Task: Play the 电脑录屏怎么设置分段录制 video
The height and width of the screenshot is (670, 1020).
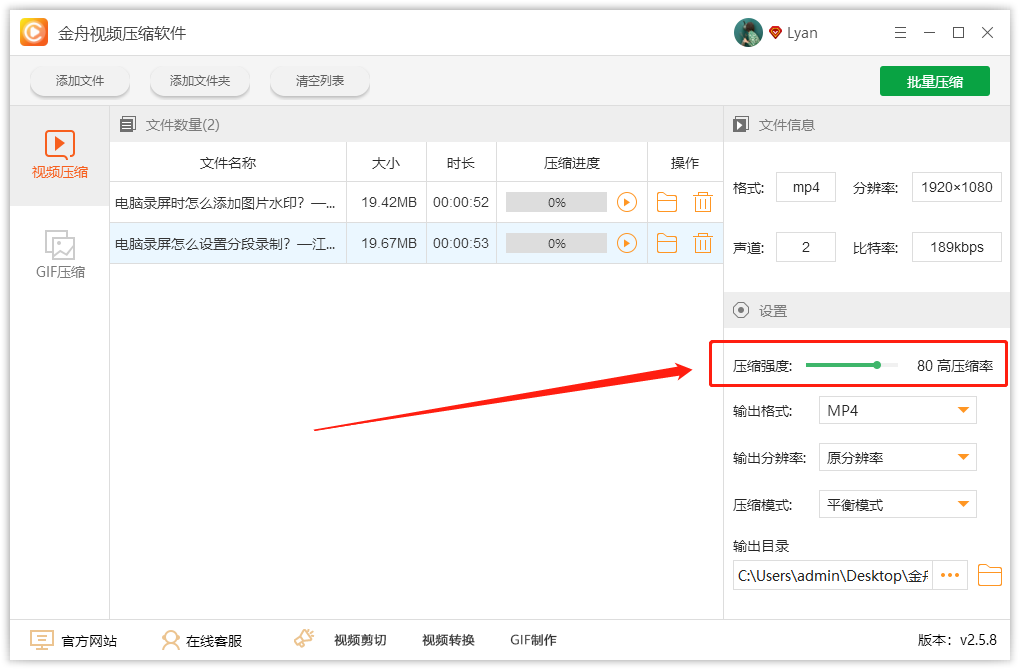Action: 626,243
